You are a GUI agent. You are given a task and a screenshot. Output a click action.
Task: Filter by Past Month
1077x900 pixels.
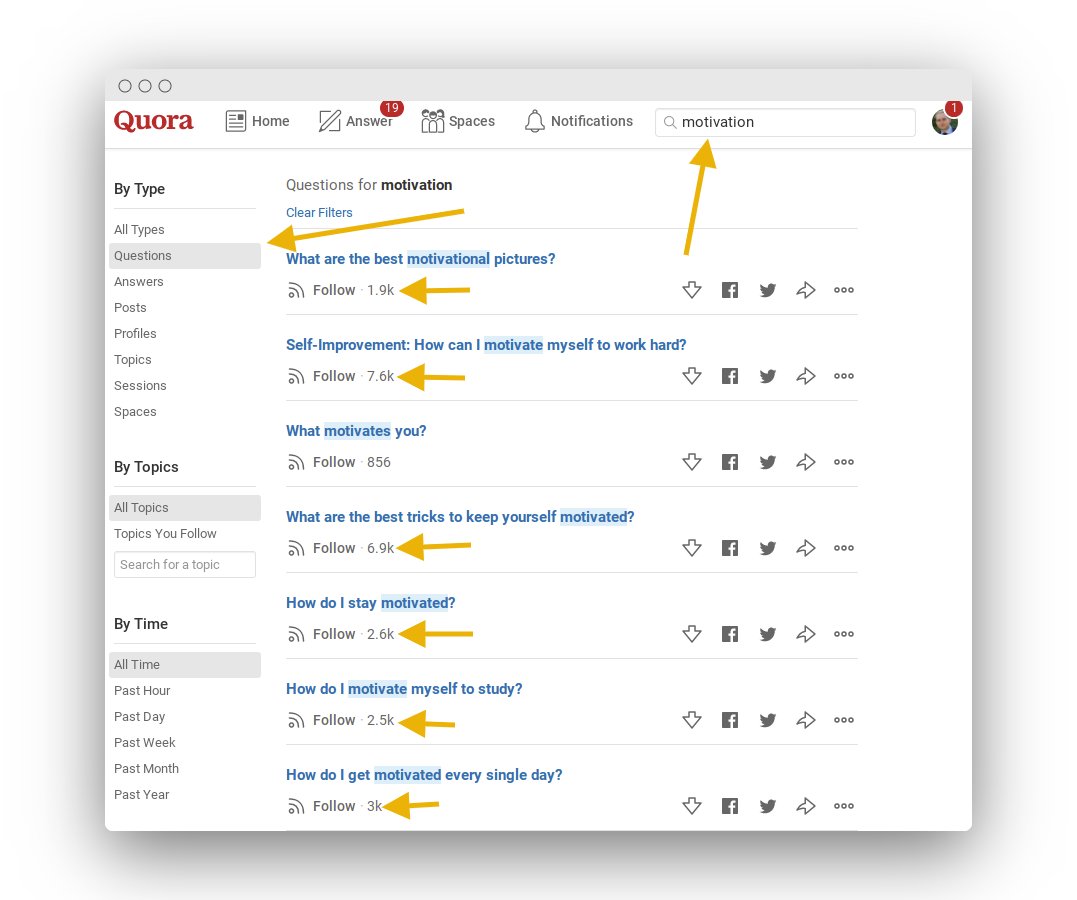point(146,769)
